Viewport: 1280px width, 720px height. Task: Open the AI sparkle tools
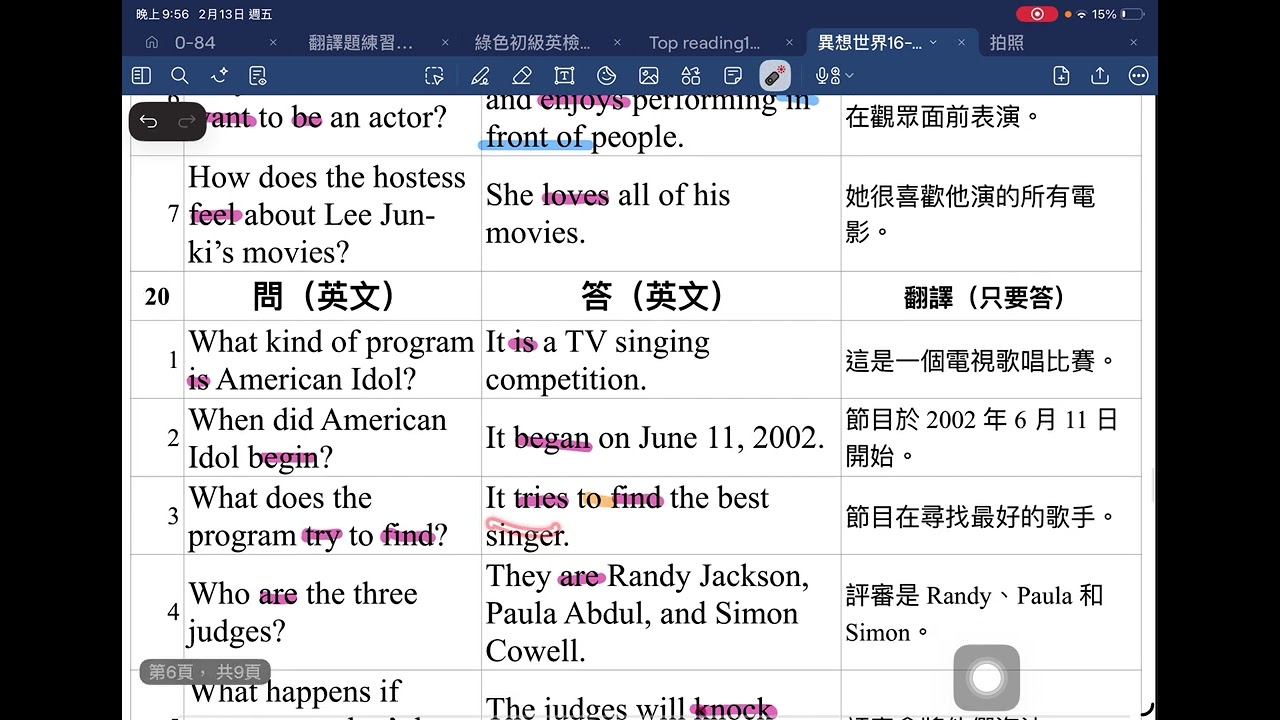pyautogui.click(x=219, y=76)
